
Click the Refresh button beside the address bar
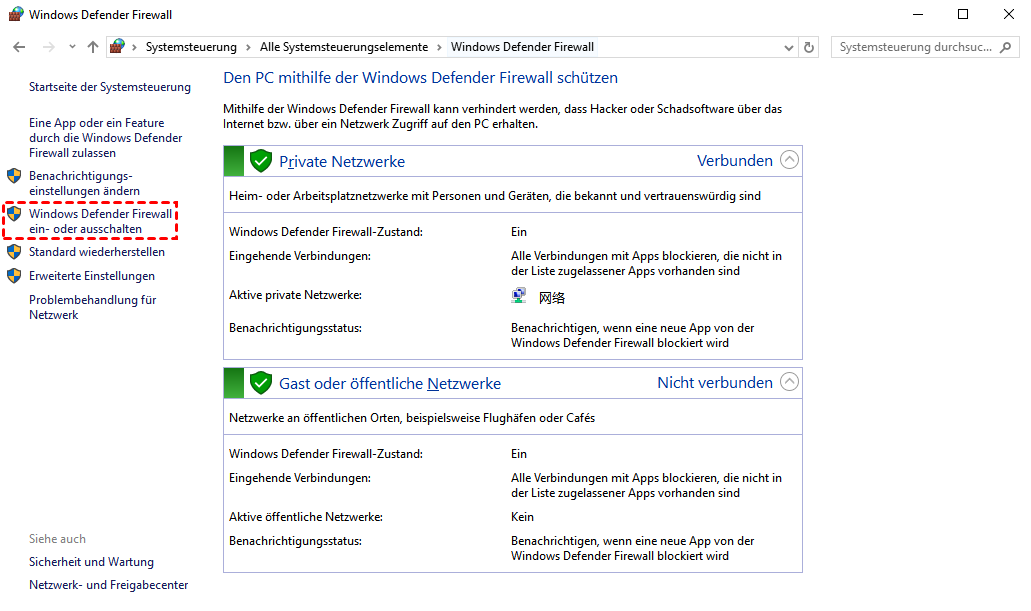[x=809, y=47]
